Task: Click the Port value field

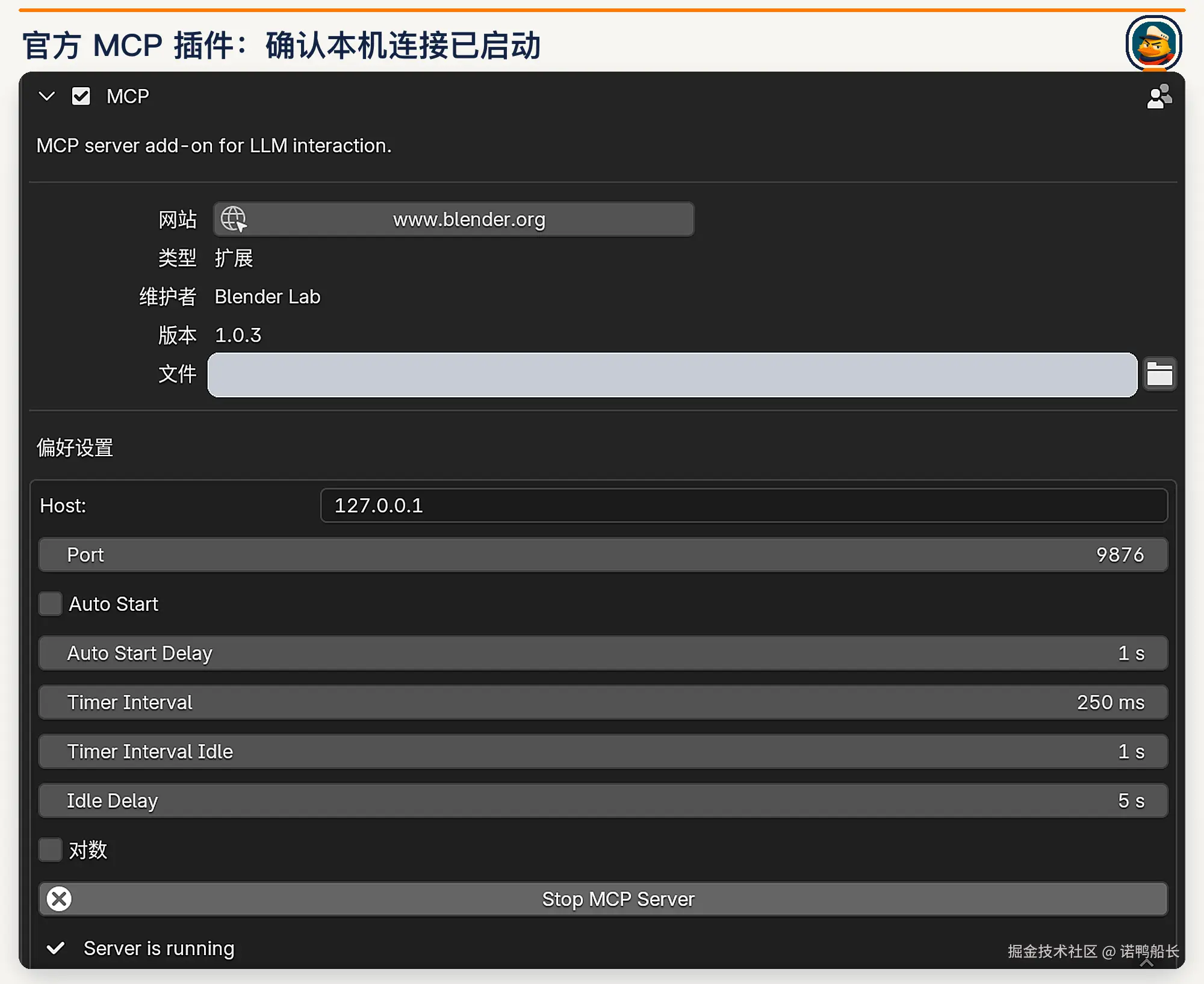Action: (x=603, y=555)
